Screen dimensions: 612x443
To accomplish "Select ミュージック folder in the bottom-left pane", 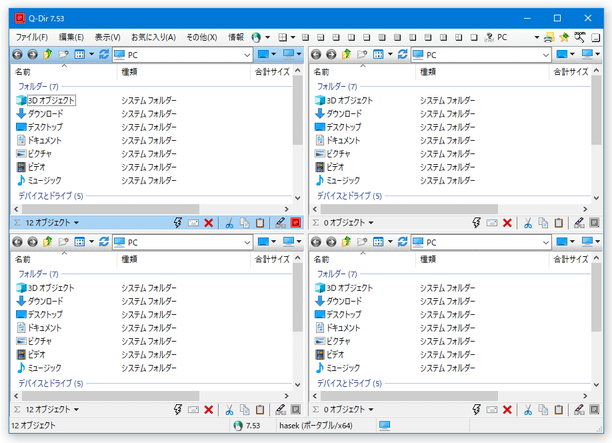I will tap(44, 368).
